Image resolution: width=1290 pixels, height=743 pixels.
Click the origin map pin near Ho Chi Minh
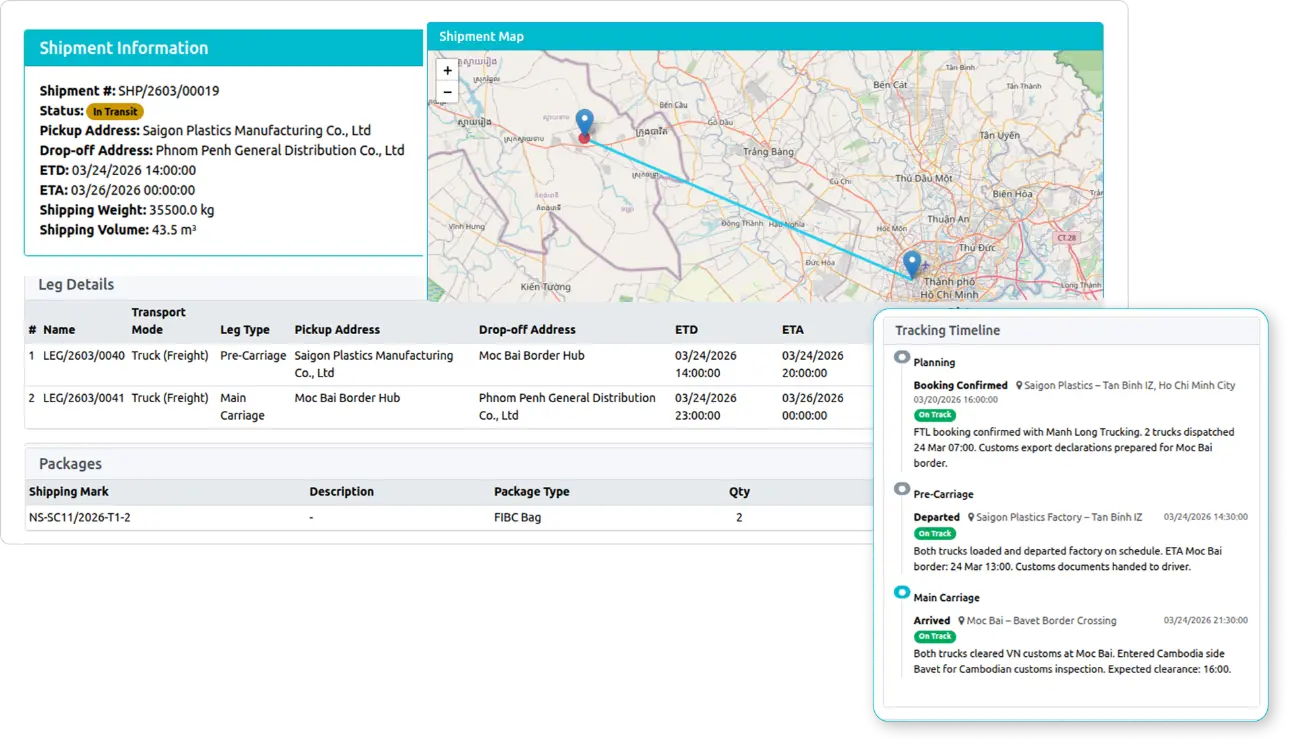[x=911, y=264]
